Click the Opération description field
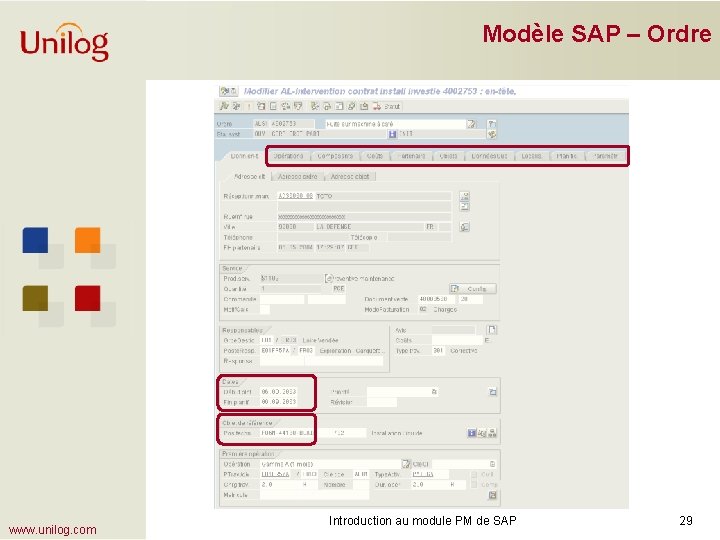Screen dimensions: 720x540 (x=330, y=464)
